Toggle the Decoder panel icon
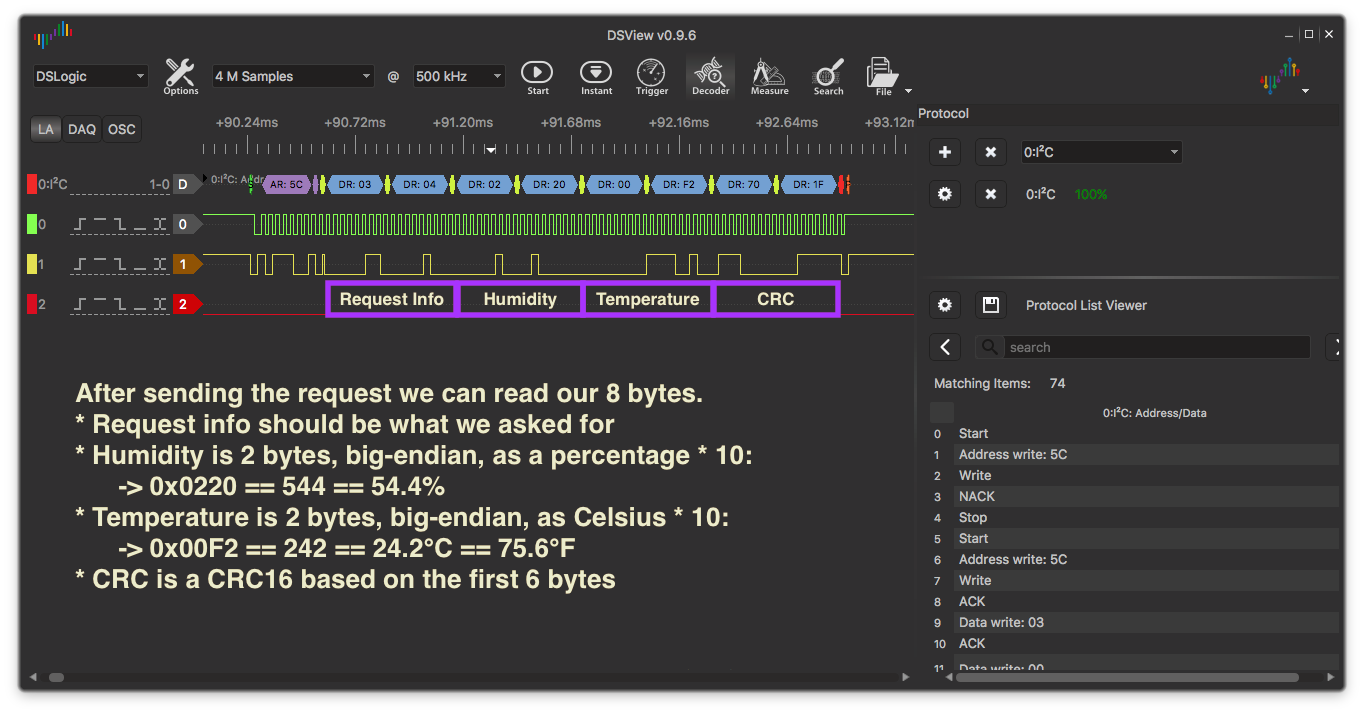1364x714 pixels. (x=710, y=76)
